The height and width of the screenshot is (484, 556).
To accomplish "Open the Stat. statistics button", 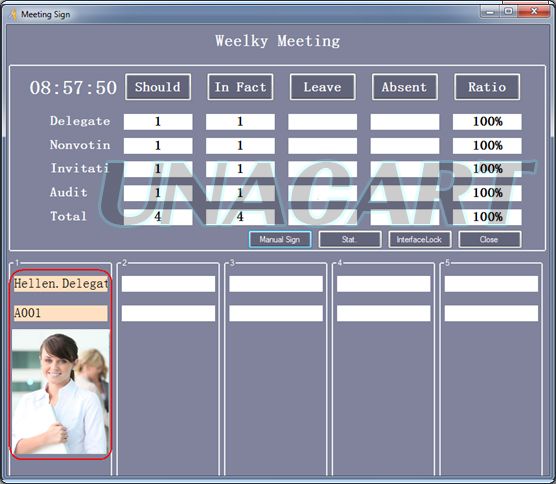I will click(x=350, y=239).
